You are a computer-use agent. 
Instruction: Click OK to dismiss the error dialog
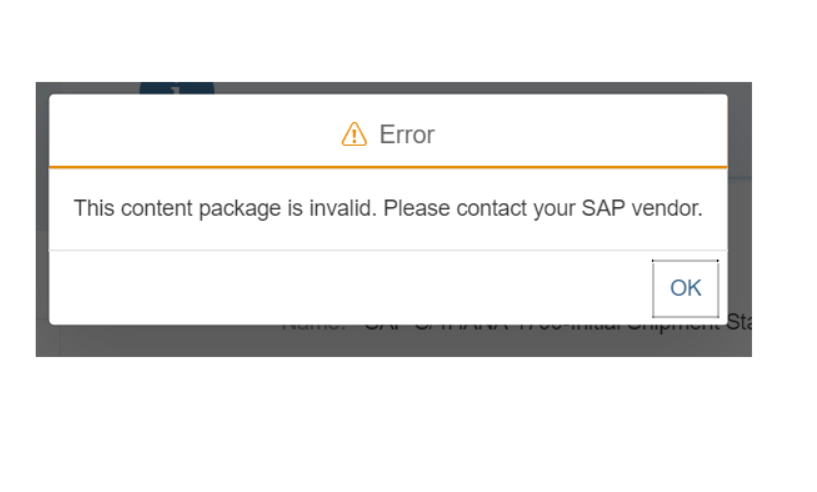coord(685,288)
